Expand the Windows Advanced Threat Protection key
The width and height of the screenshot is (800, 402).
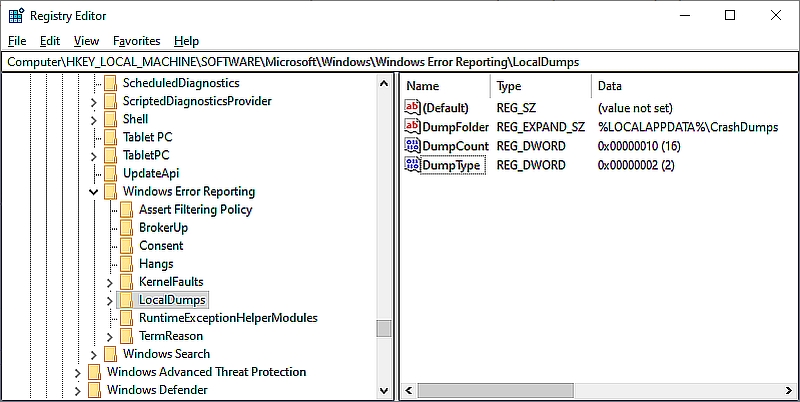tap(77, 373)
